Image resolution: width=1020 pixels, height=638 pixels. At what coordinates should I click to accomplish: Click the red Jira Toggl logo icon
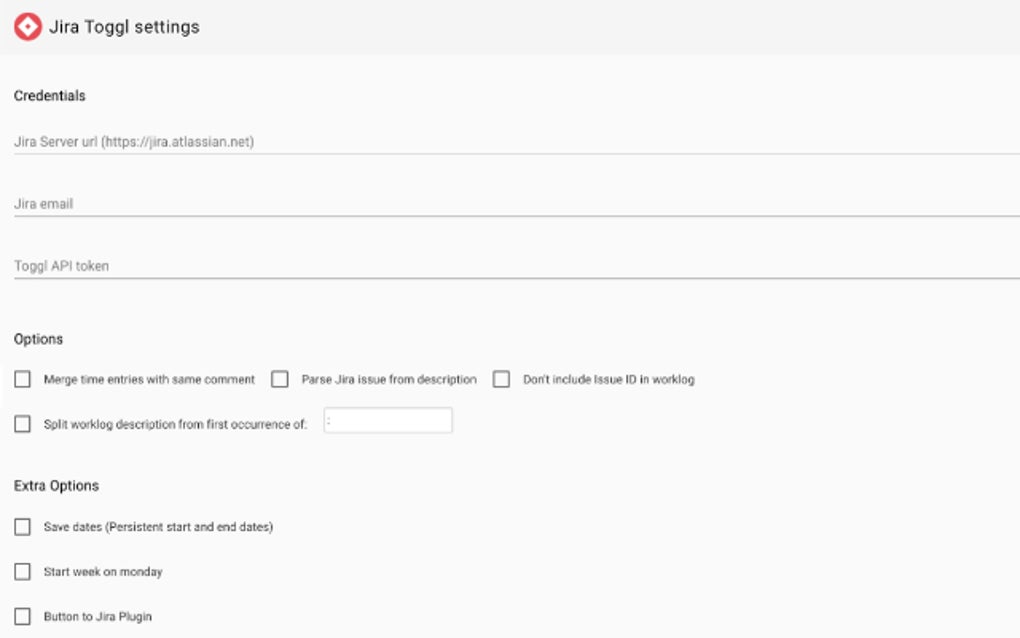[28, 27]
